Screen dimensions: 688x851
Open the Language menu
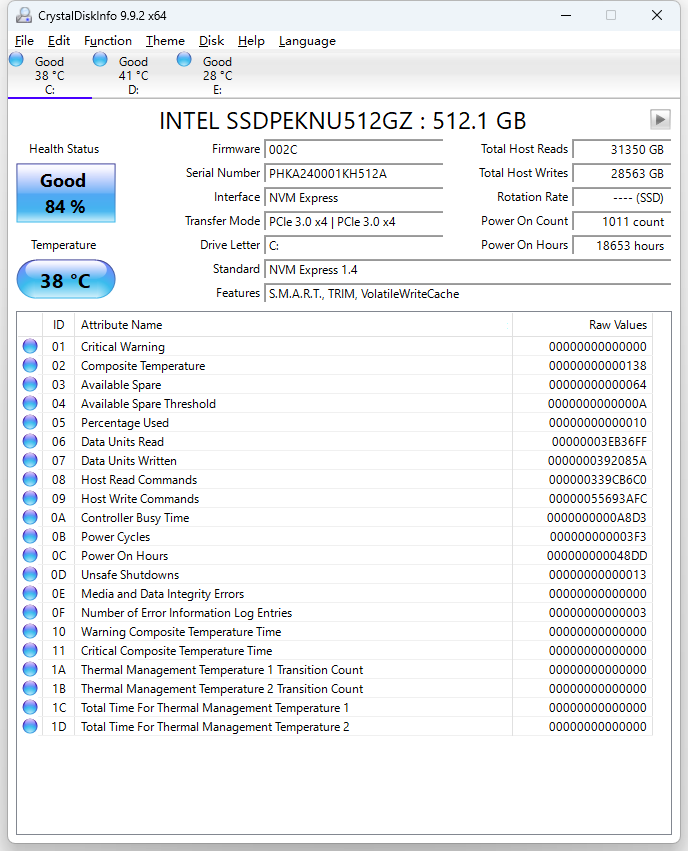307,41
